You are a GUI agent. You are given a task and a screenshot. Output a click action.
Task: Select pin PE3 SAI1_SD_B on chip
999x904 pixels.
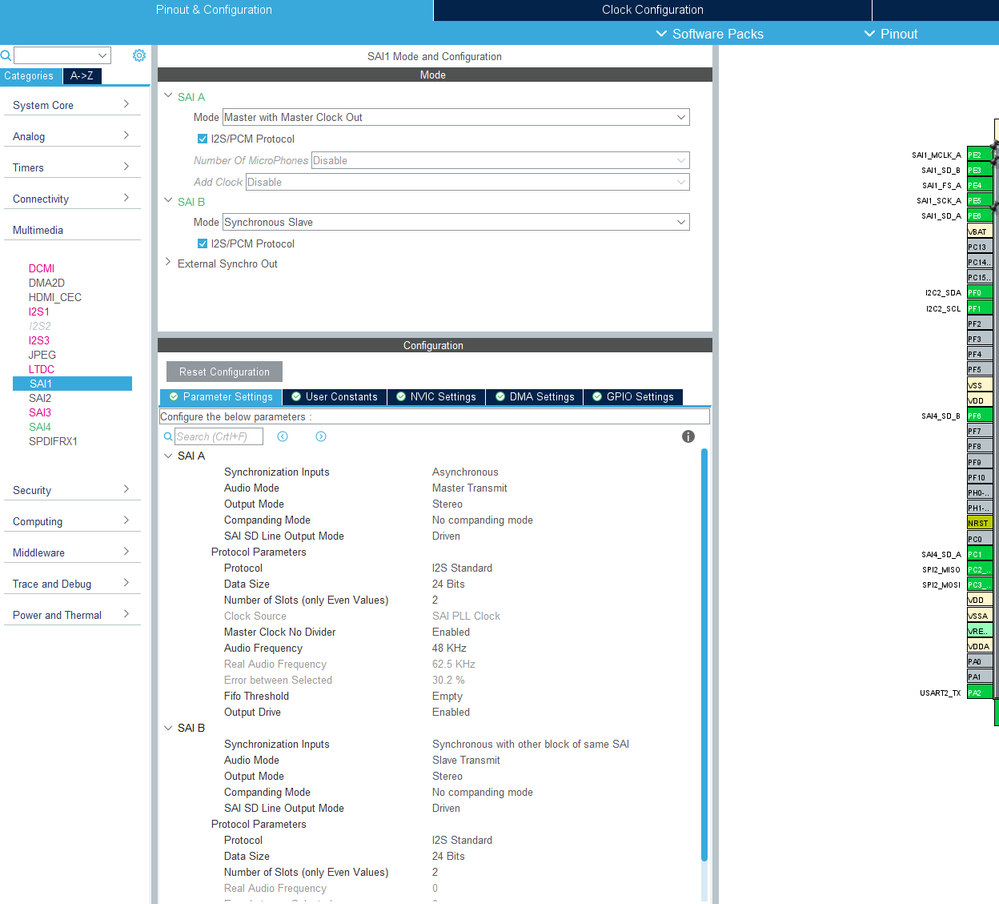tap(979, 170)
